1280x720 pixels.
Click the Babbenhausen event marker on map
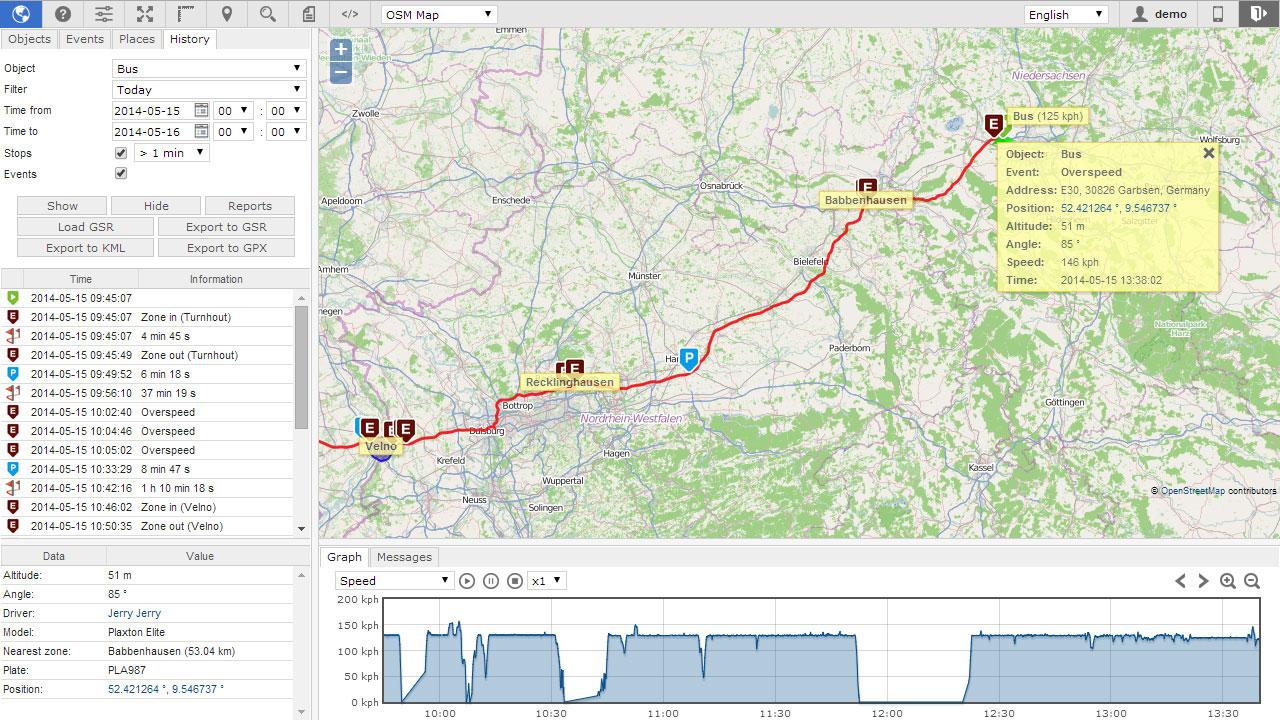coord(867,187)
